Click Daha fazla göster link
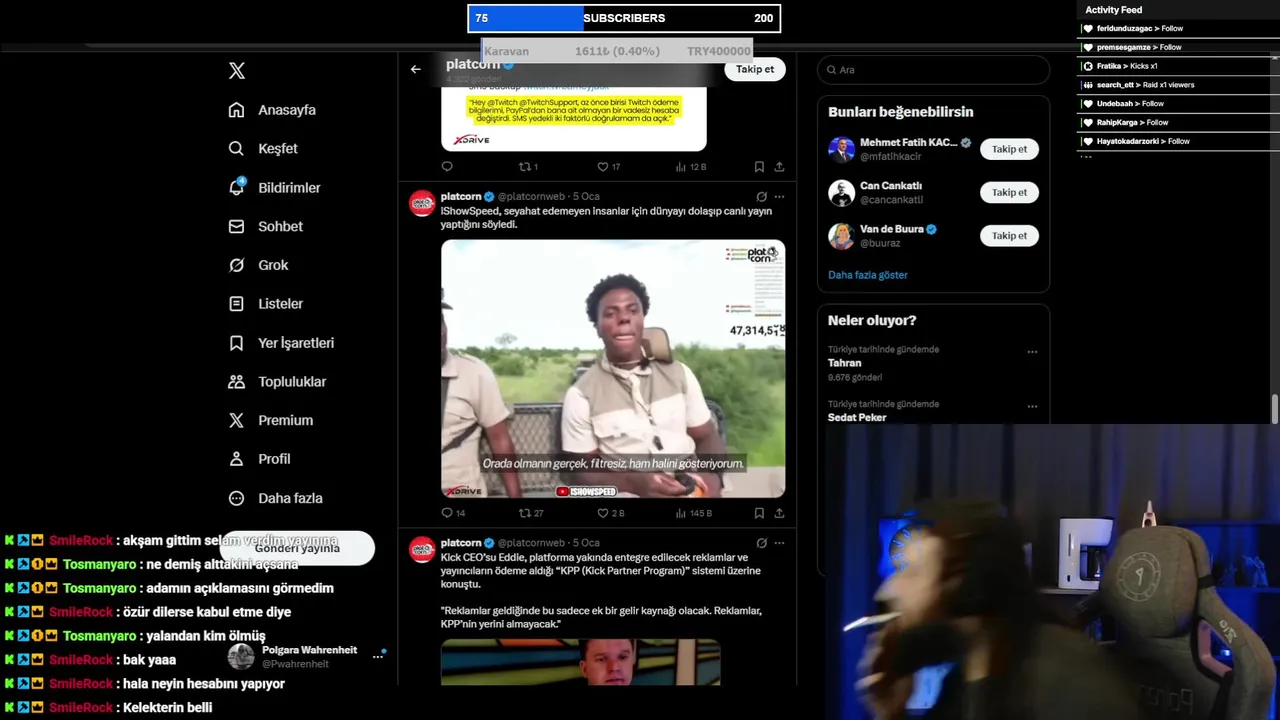Image resolution: width=1280 pixels, height=720 pixels. tap(868, 275)
